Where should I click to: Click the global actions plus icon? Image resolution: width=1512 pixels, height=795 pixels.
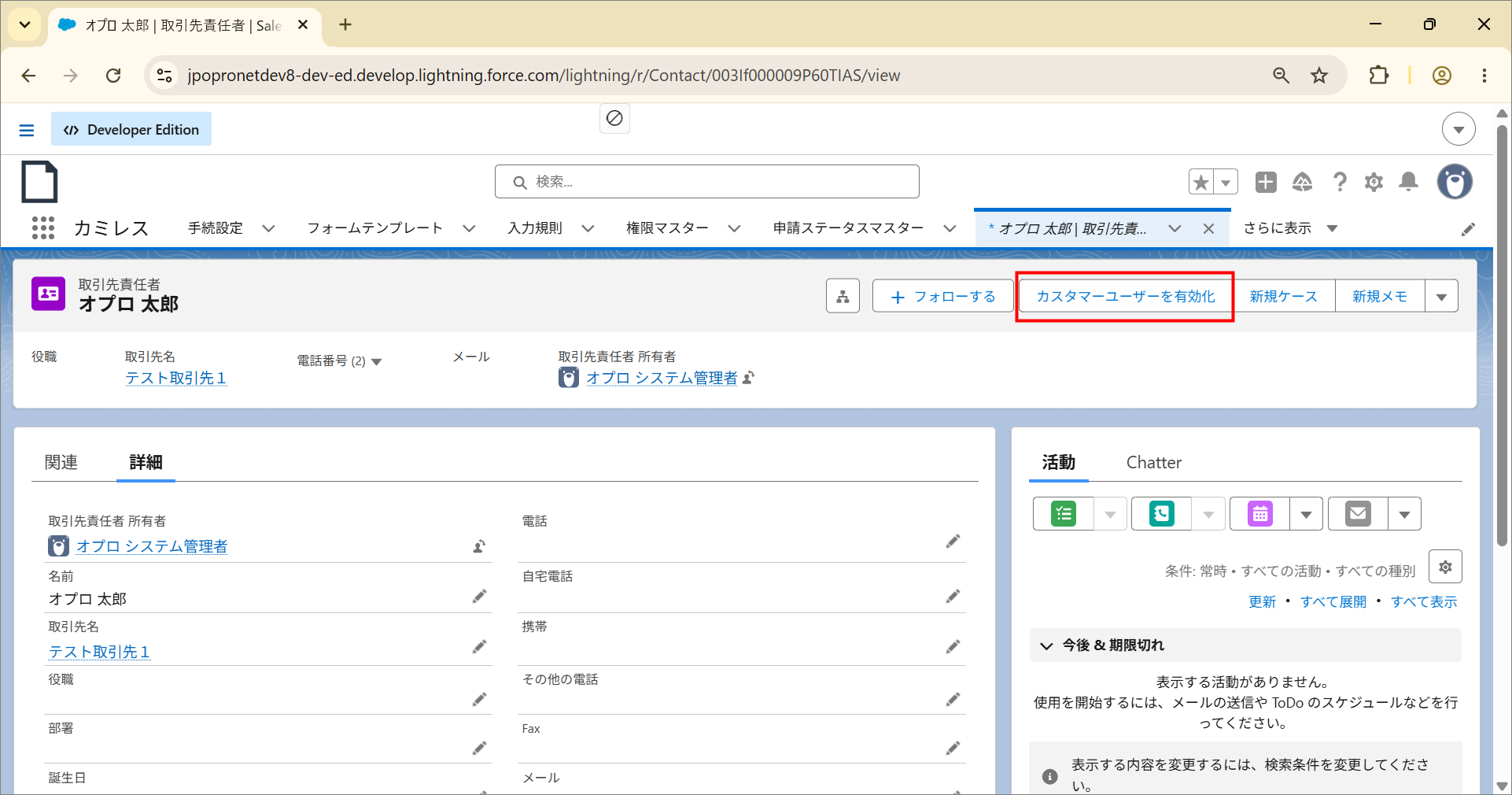click(1266, 182)
